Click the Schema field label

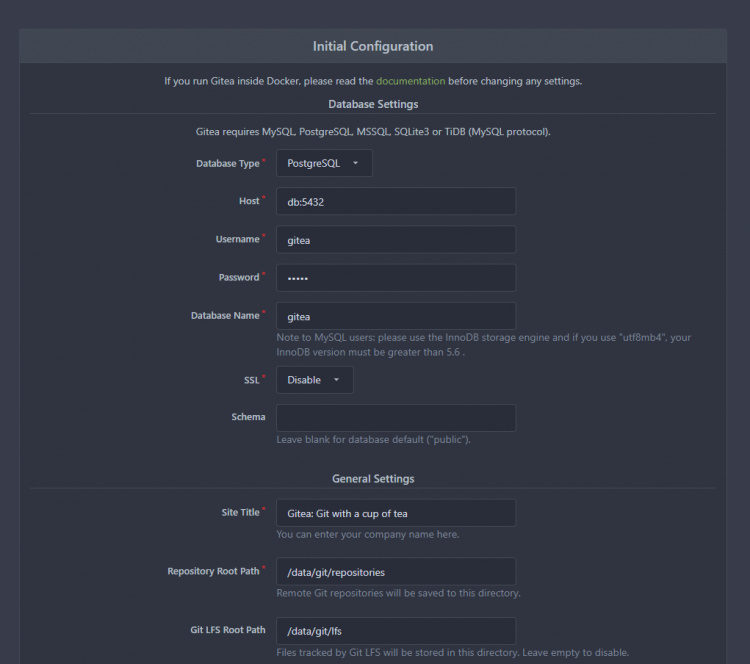[x=248, y=417]
